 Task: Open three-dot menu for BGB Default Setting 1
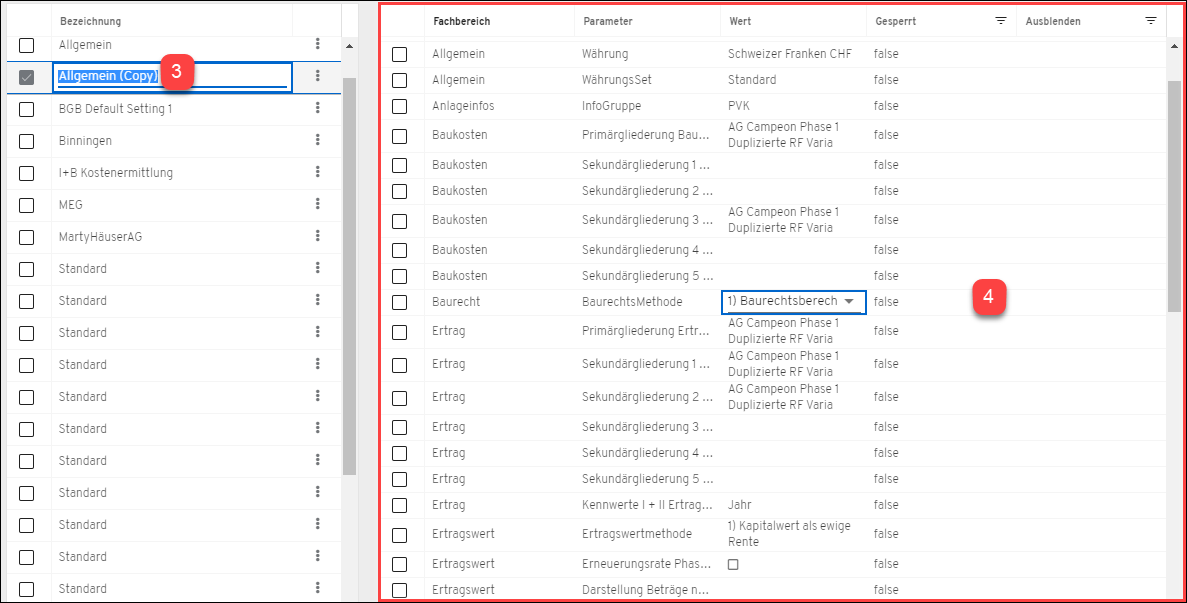pyautogui.click(x=318, y=108)
